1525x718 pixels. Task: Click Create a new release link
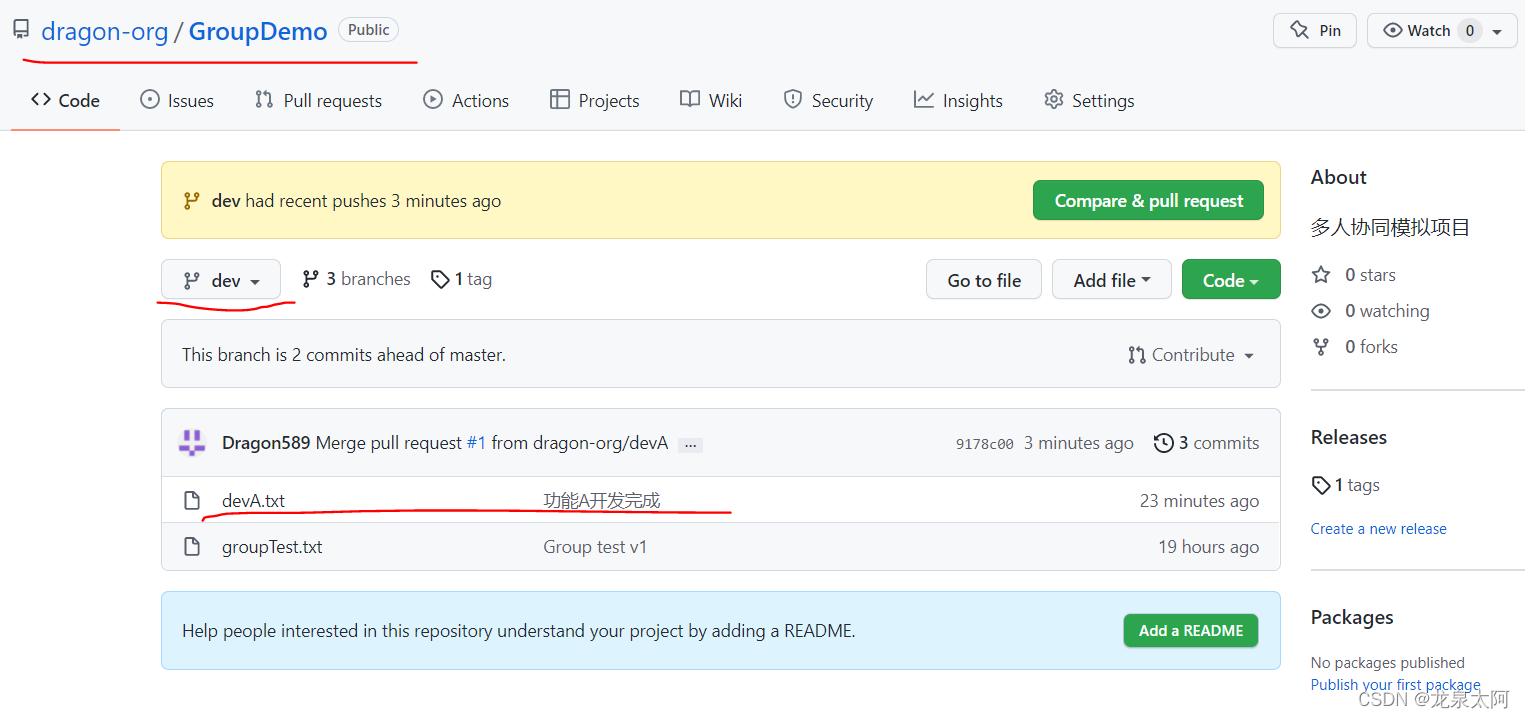click(x=1378, y=529)
